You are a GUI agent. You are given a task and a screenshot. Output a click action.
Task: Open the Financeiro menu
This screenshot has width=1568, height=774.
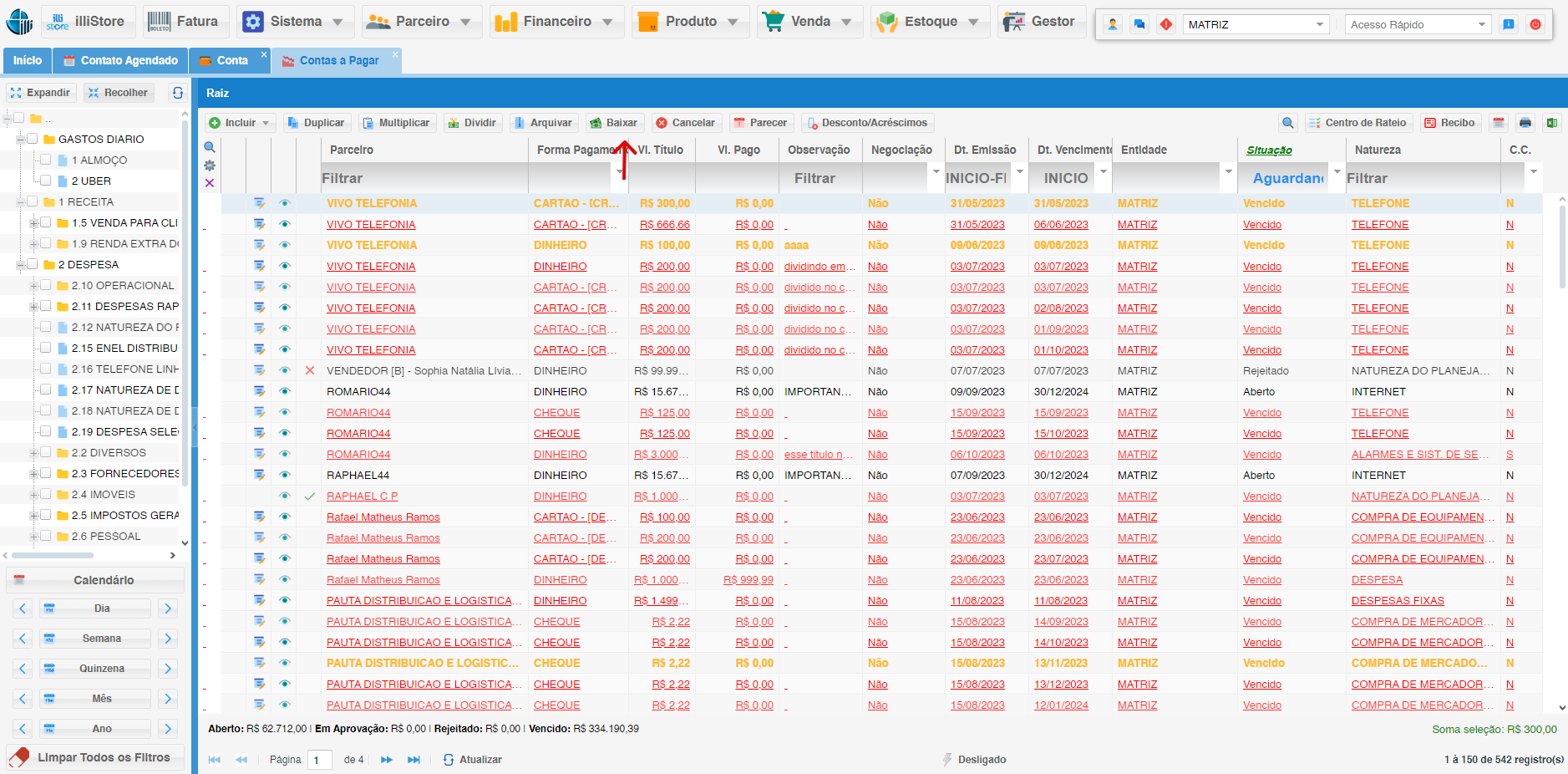click(556, 22)
